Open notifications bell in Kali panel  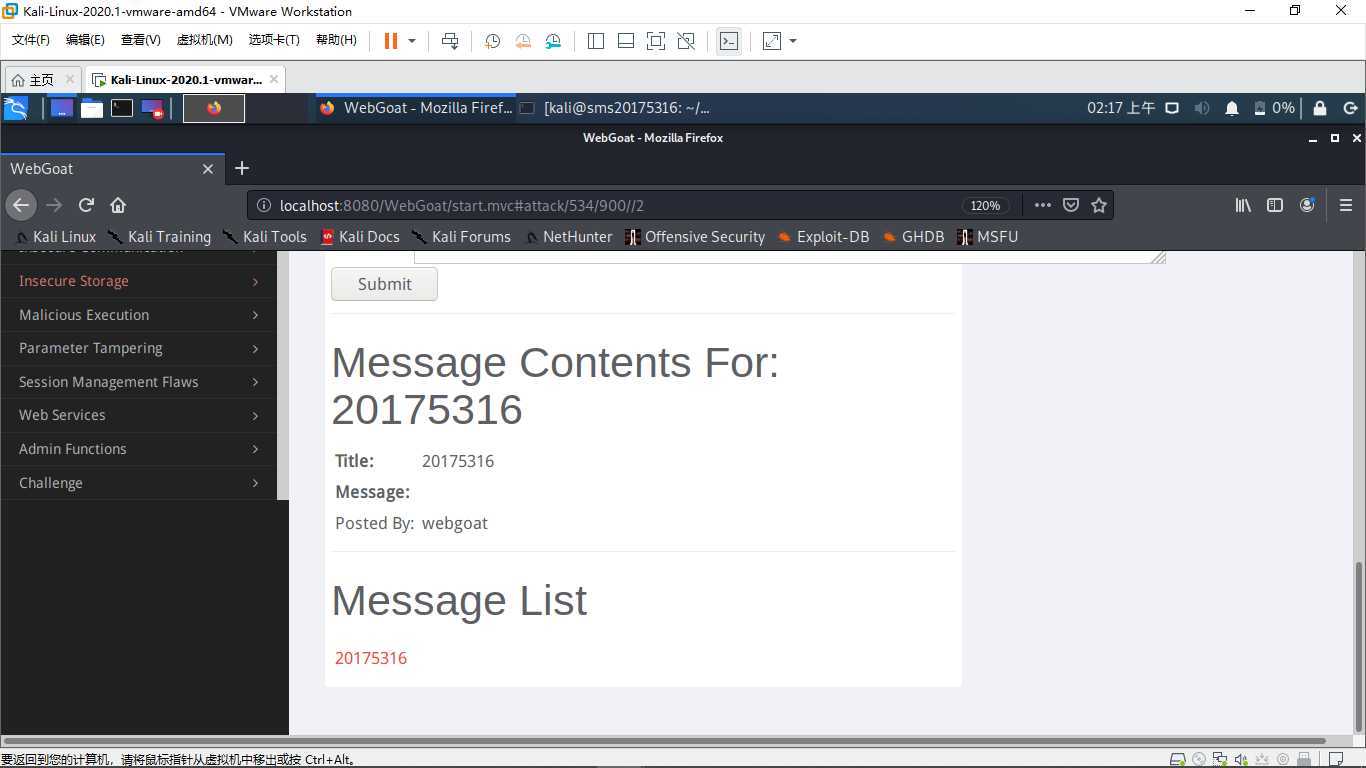pos(1232,108)
